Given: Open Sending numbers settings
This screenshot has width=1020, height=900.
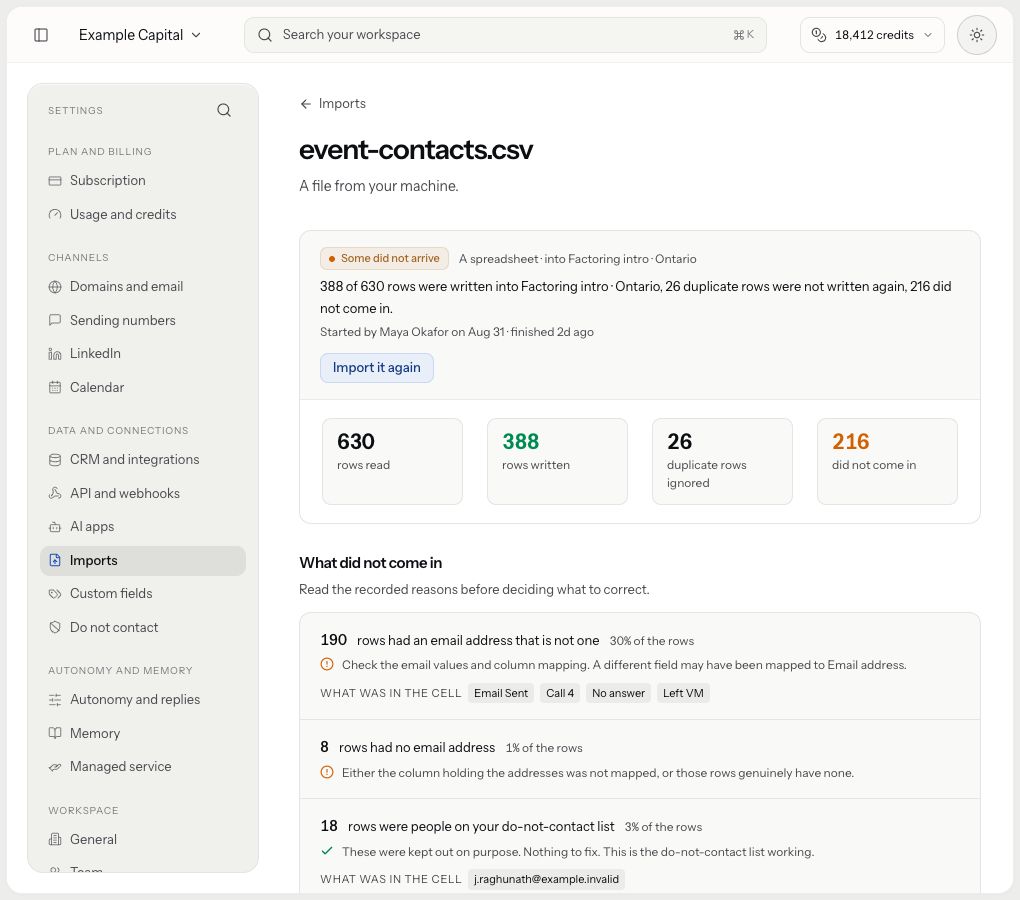Looking at the screenshot, I should [143, 320].
